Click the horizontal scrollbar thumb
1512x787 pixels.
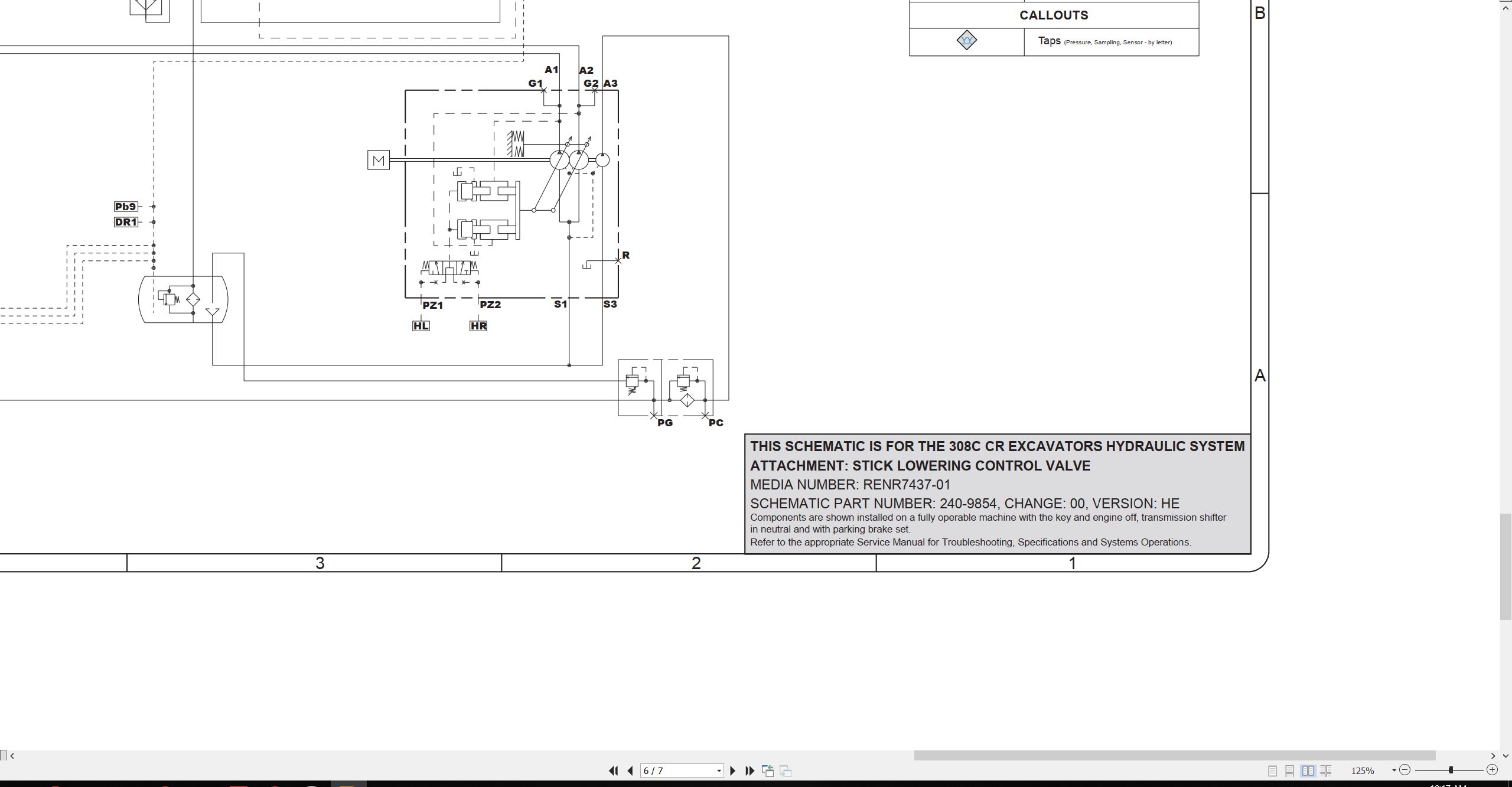1174,756
